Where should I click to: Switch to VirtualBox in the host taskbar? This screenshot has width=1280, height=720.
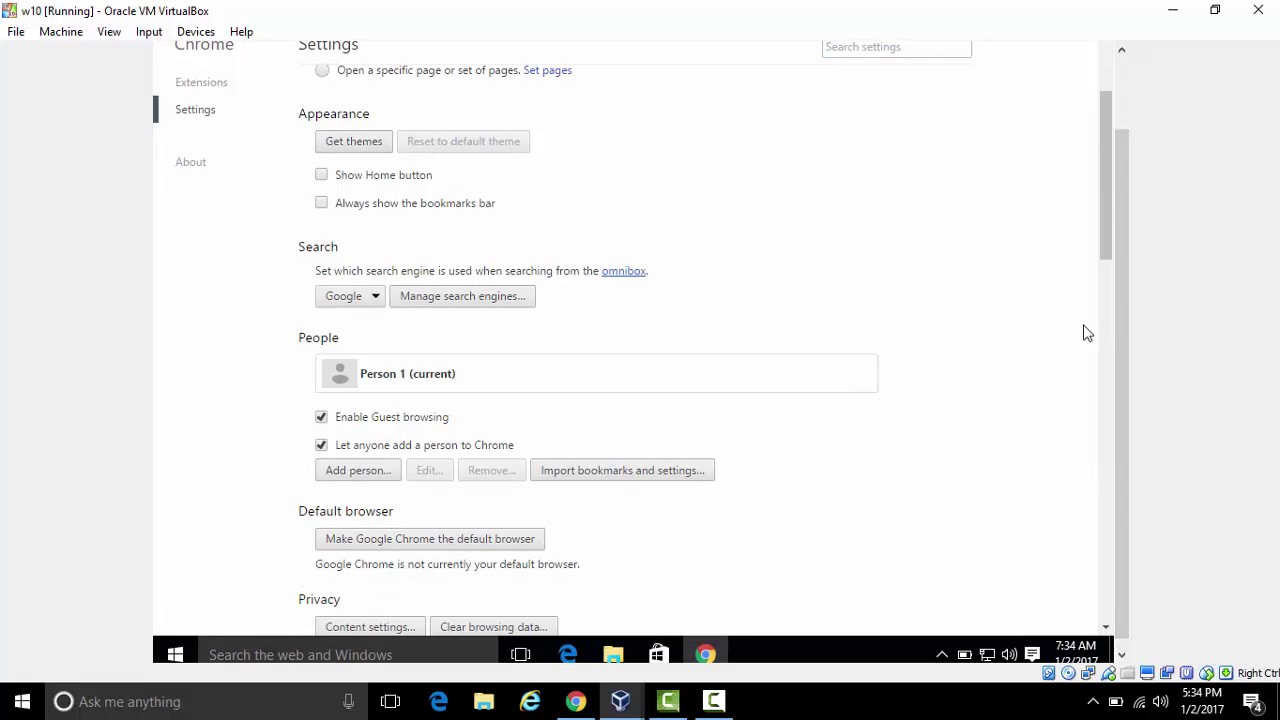point(621,702)
